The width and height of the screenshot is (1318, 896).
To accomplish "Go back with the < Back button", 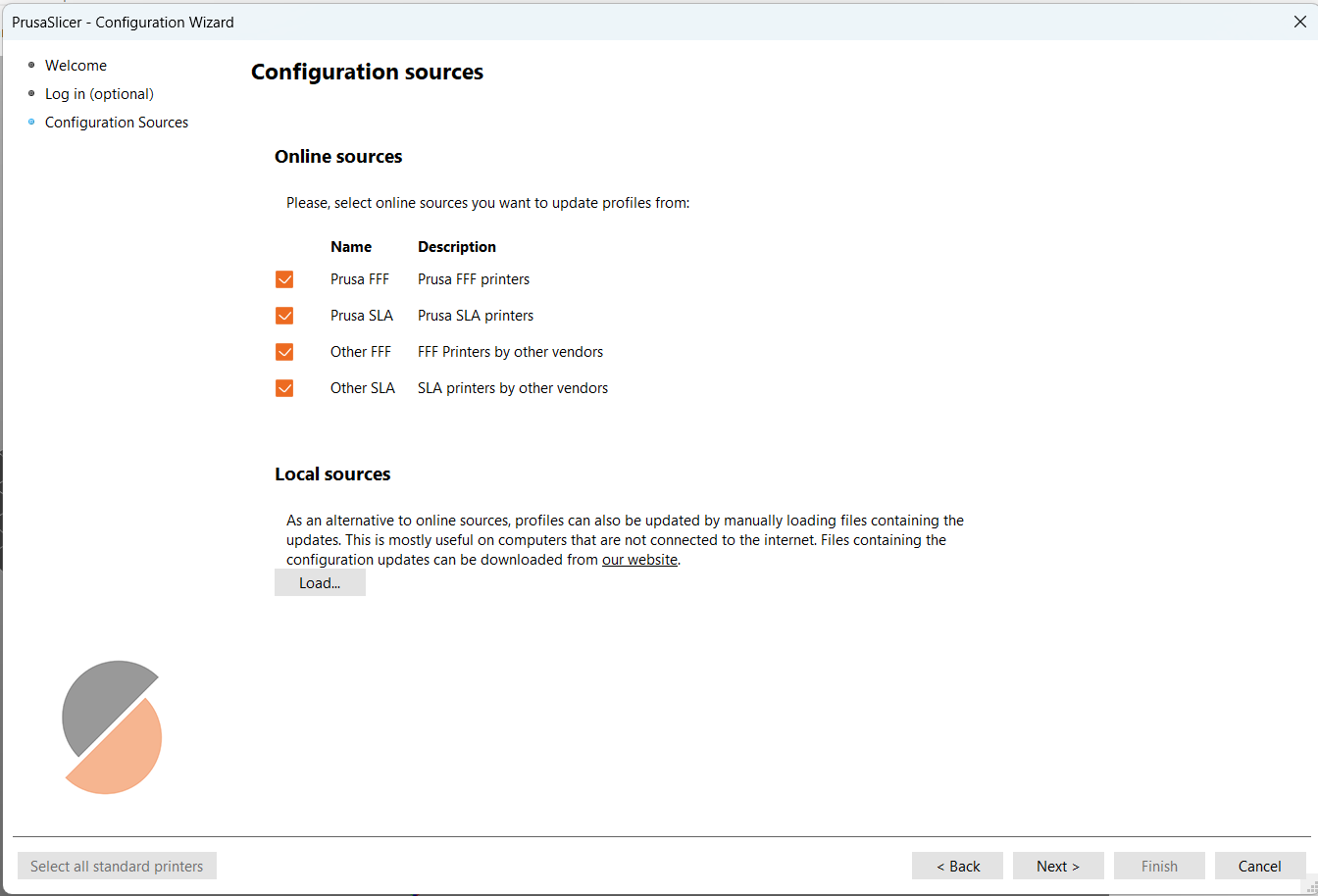I will pos(957,866).
